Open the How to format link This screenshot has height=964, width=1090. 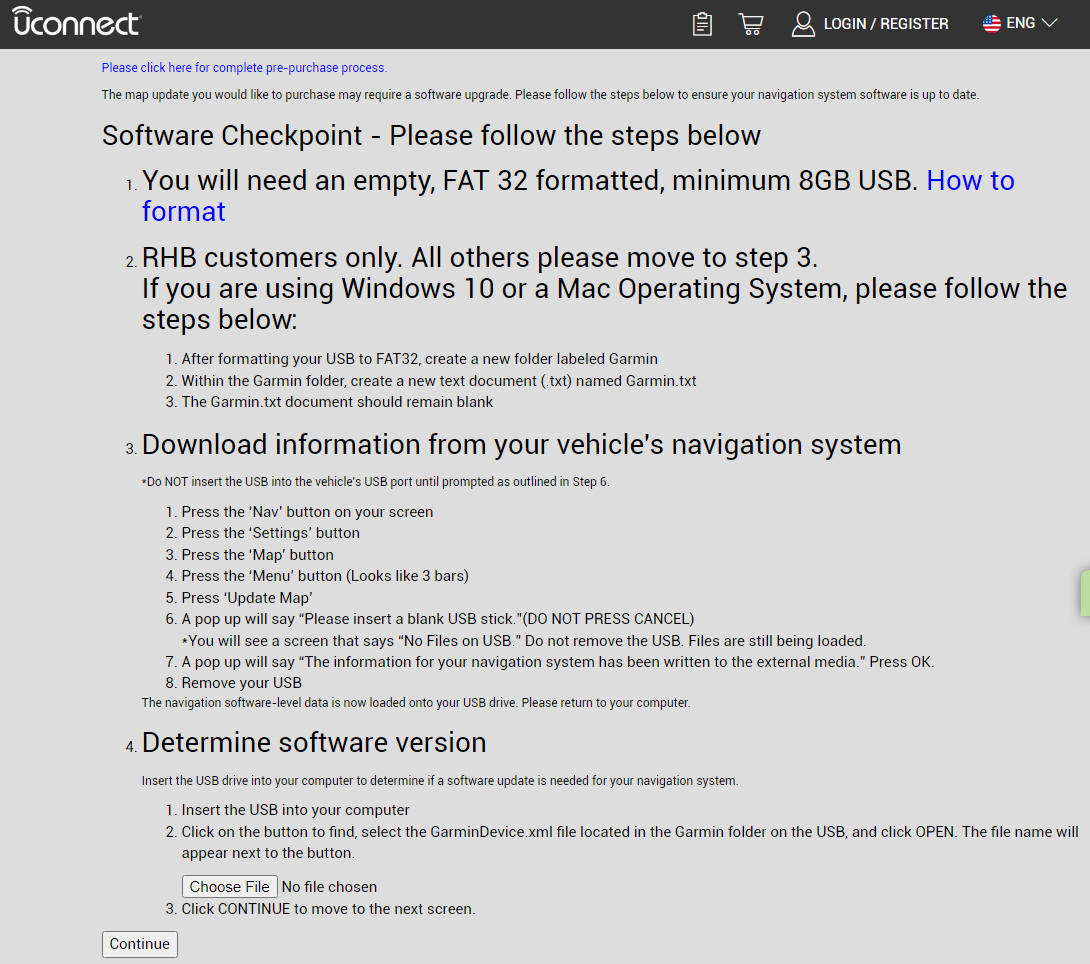pos(578,196)
